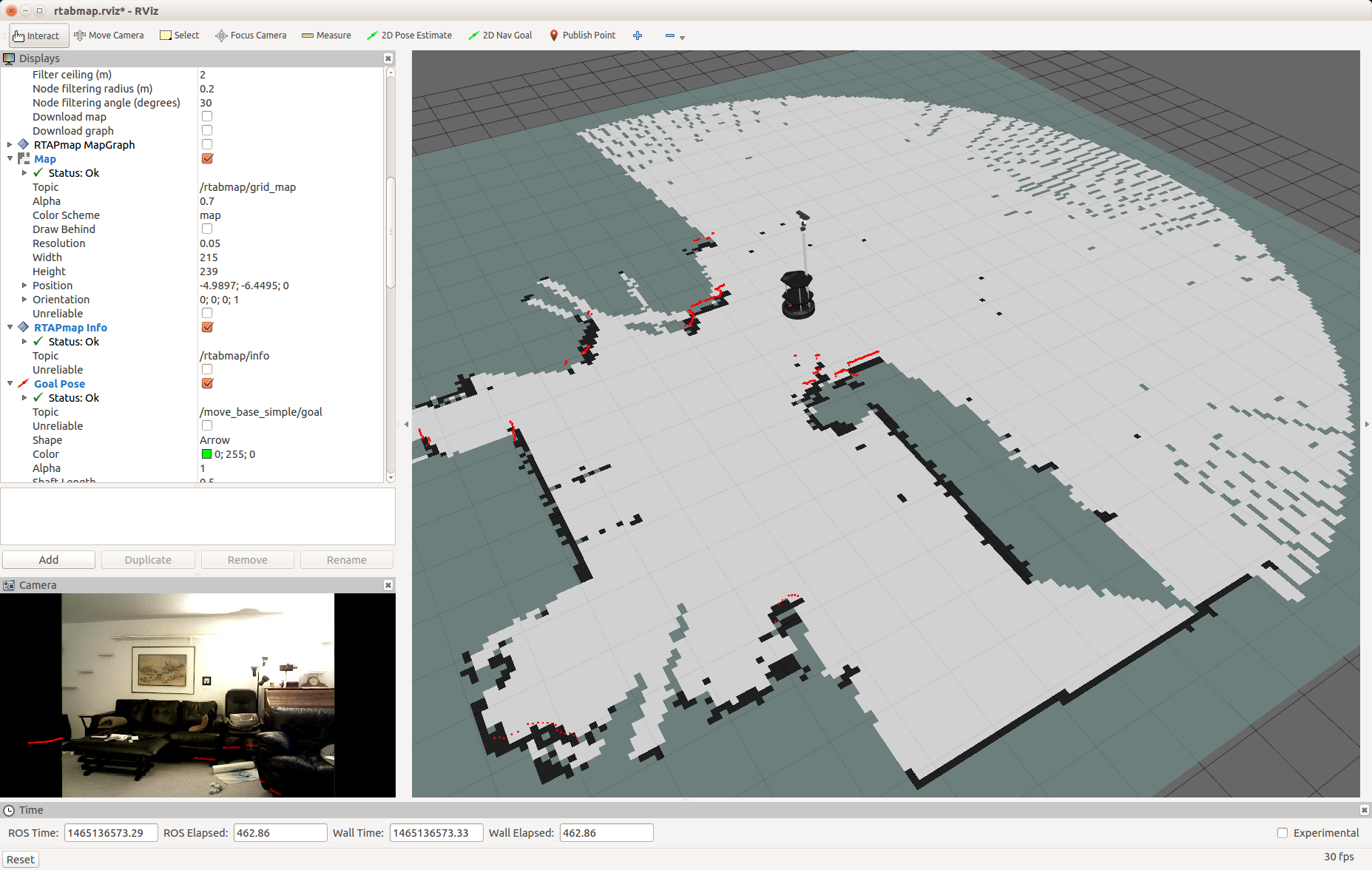Image resolution: width=1372 pixels, height=870 pixels.
Task: Click the Wall Elapsed field
Action: click(x=606, y=833)
